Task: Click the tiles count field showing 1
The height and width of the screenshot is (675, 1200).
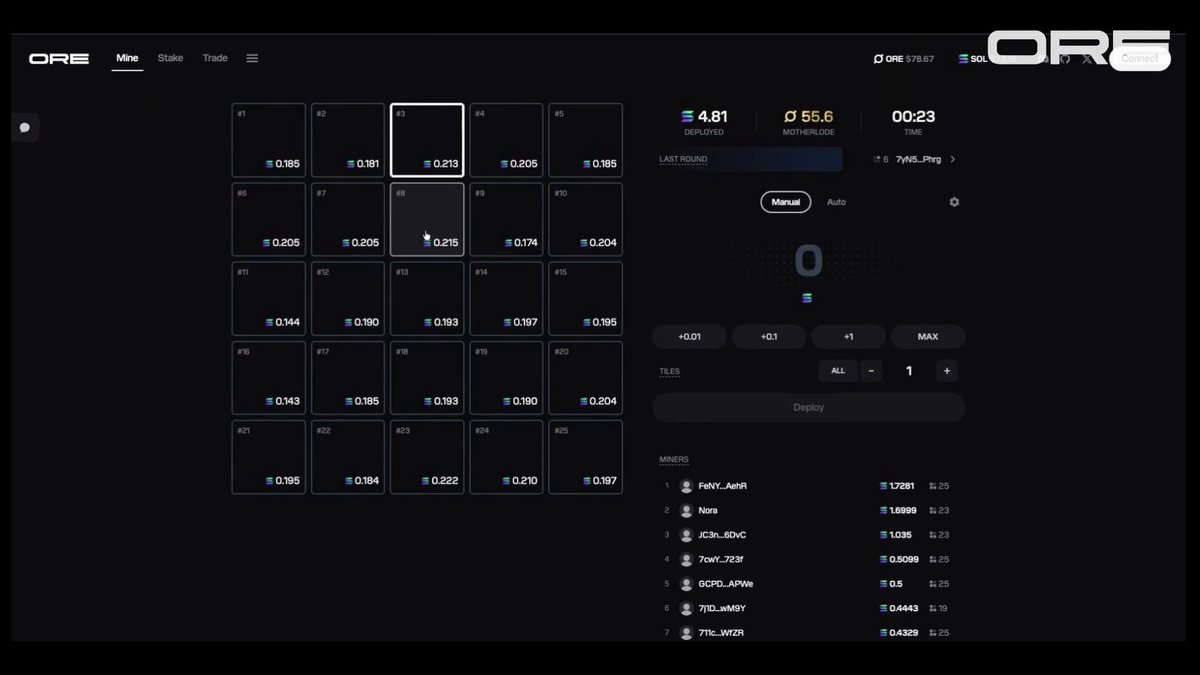Action: [909, 371]
